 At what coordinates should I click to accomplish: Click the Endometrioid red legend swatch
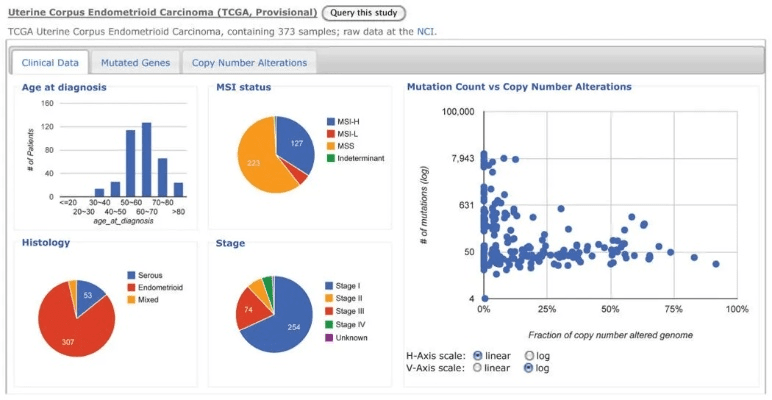click(132, 287)
